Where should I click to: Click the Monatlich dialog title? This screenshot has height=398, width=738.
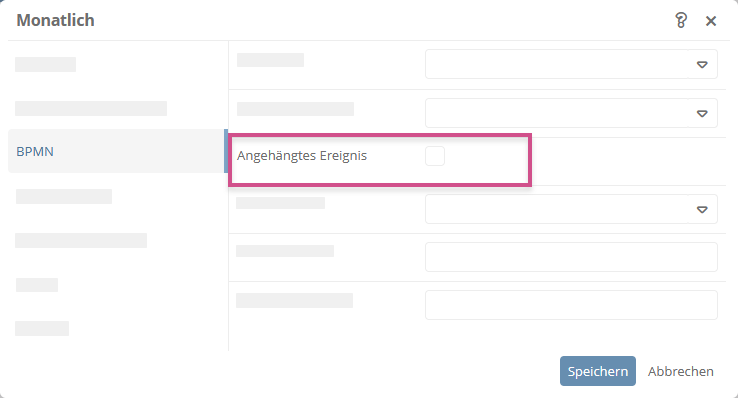click(x=56, y=20)
